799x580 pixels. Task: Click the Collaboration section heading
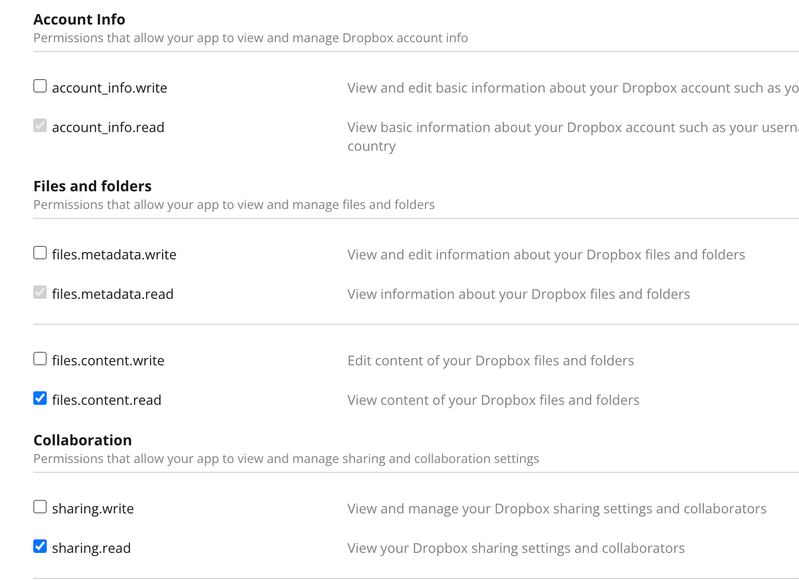82,440
